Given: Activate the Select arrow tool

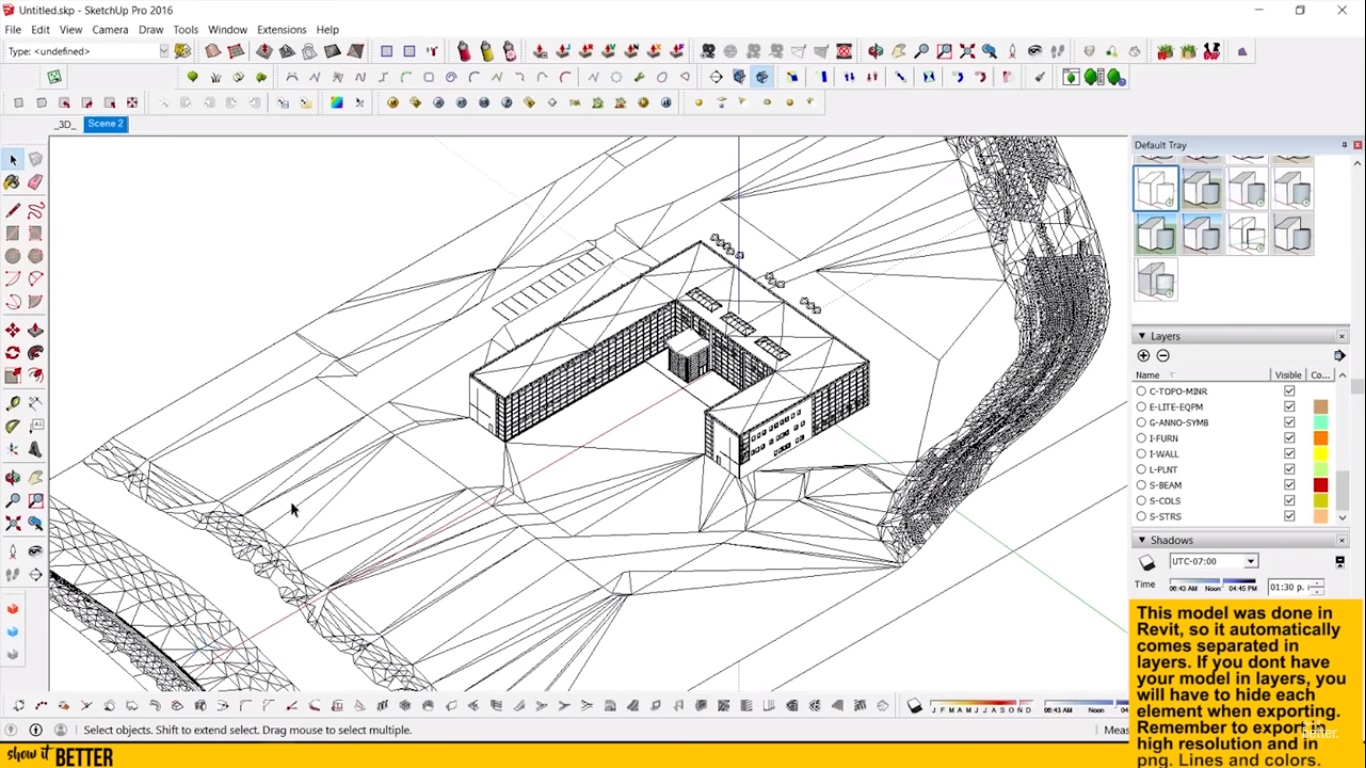Looking at the screenshot, I should coord(13,159).
